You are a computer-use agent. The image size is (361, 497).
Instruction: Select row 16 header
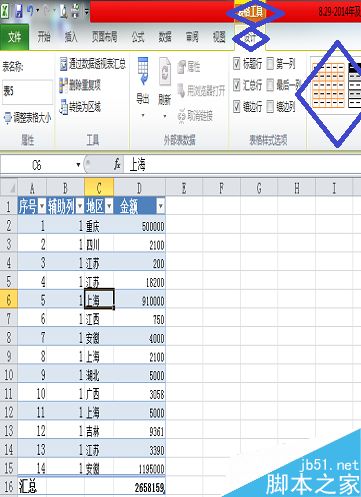[x=9, y=487]
